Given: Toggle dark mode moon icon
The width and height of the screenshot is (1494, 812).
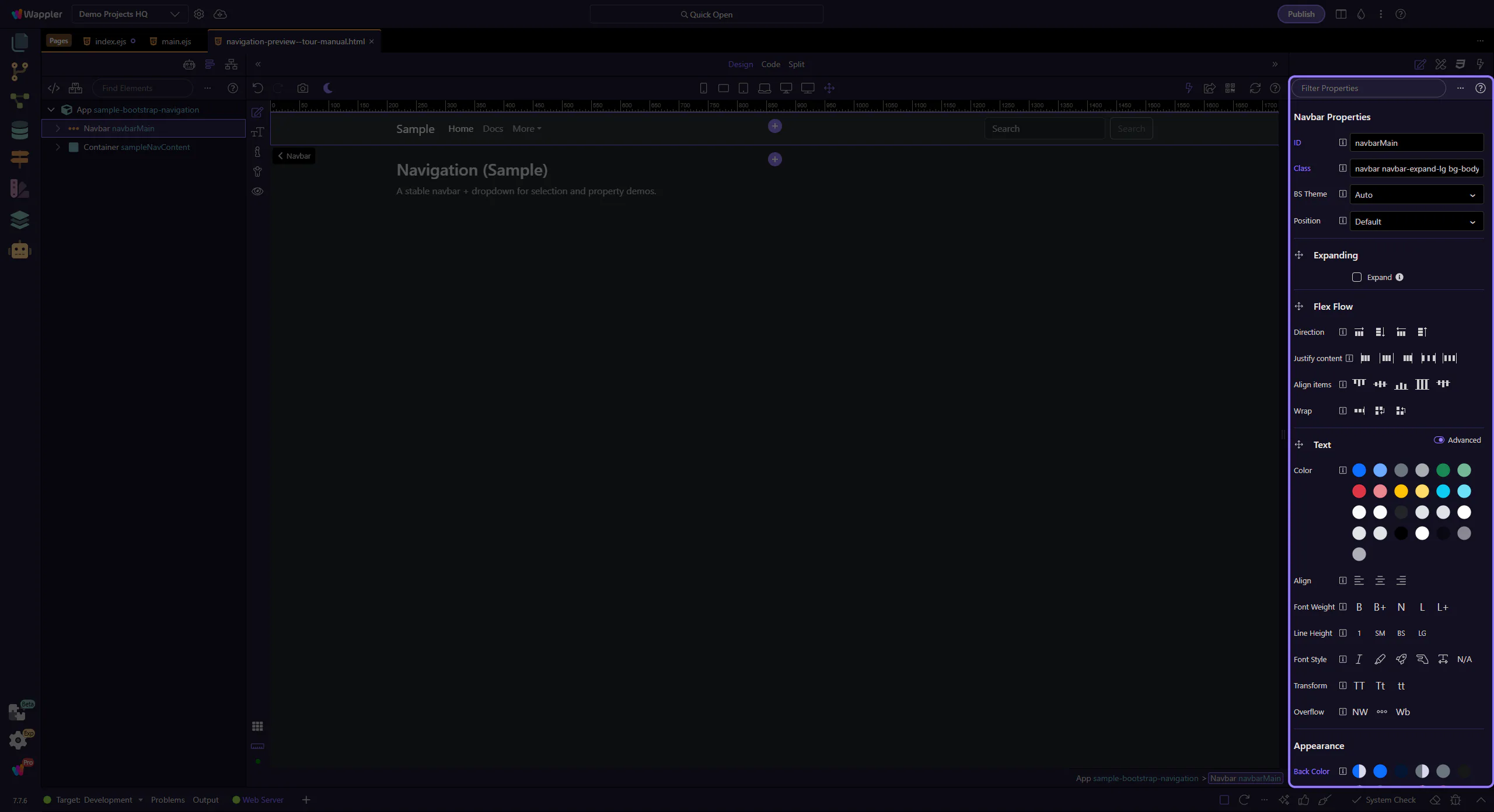Looking at the screenshot, I should tap(328, 88).
